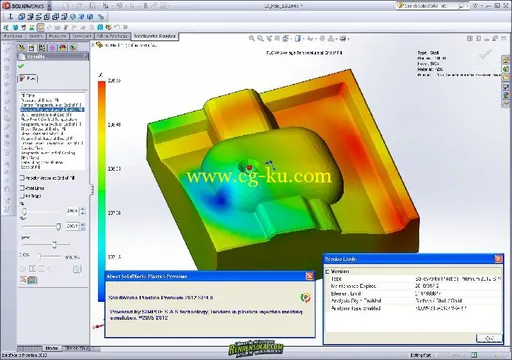Click the last manager tab icon above Results
512x360 pixels.
pos(73,48)
